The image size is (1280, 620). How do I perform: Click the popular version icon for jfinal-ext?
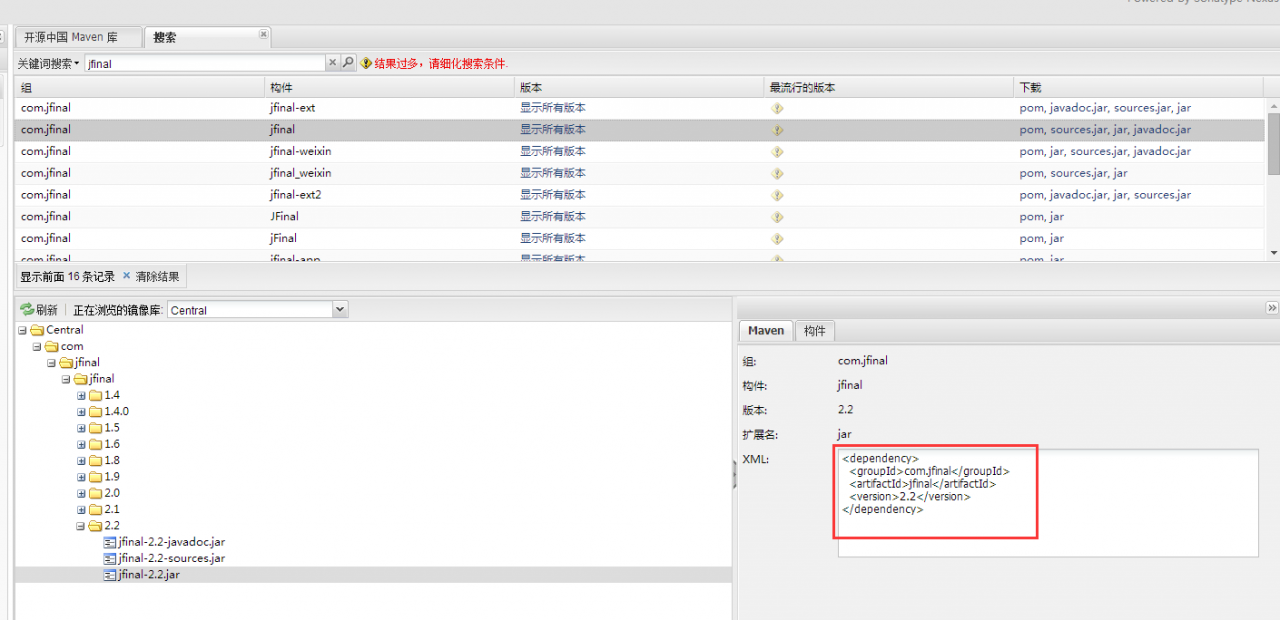[x=777, y=108]
